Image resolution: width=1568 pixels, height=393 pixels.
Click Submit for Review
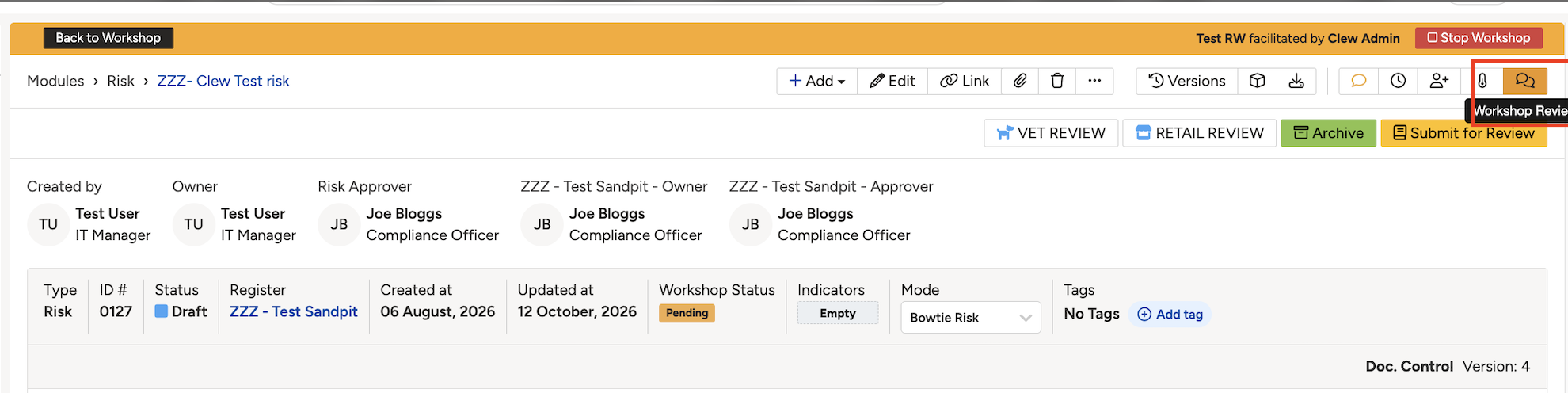pyautogui.click(x=1463, y=133)
